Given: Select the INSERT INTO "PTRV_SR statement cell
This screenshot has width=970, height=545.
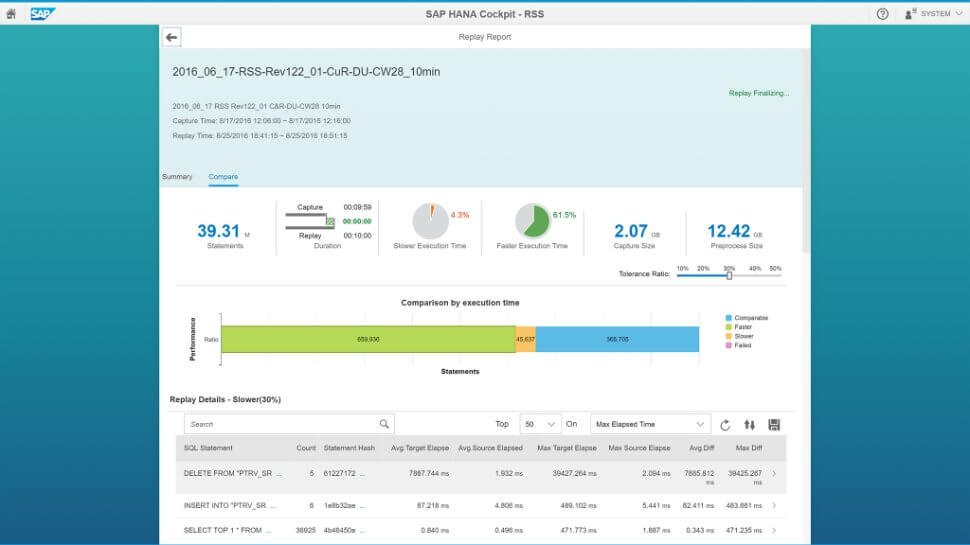Looking at the screenshot, I should (230, 505).
